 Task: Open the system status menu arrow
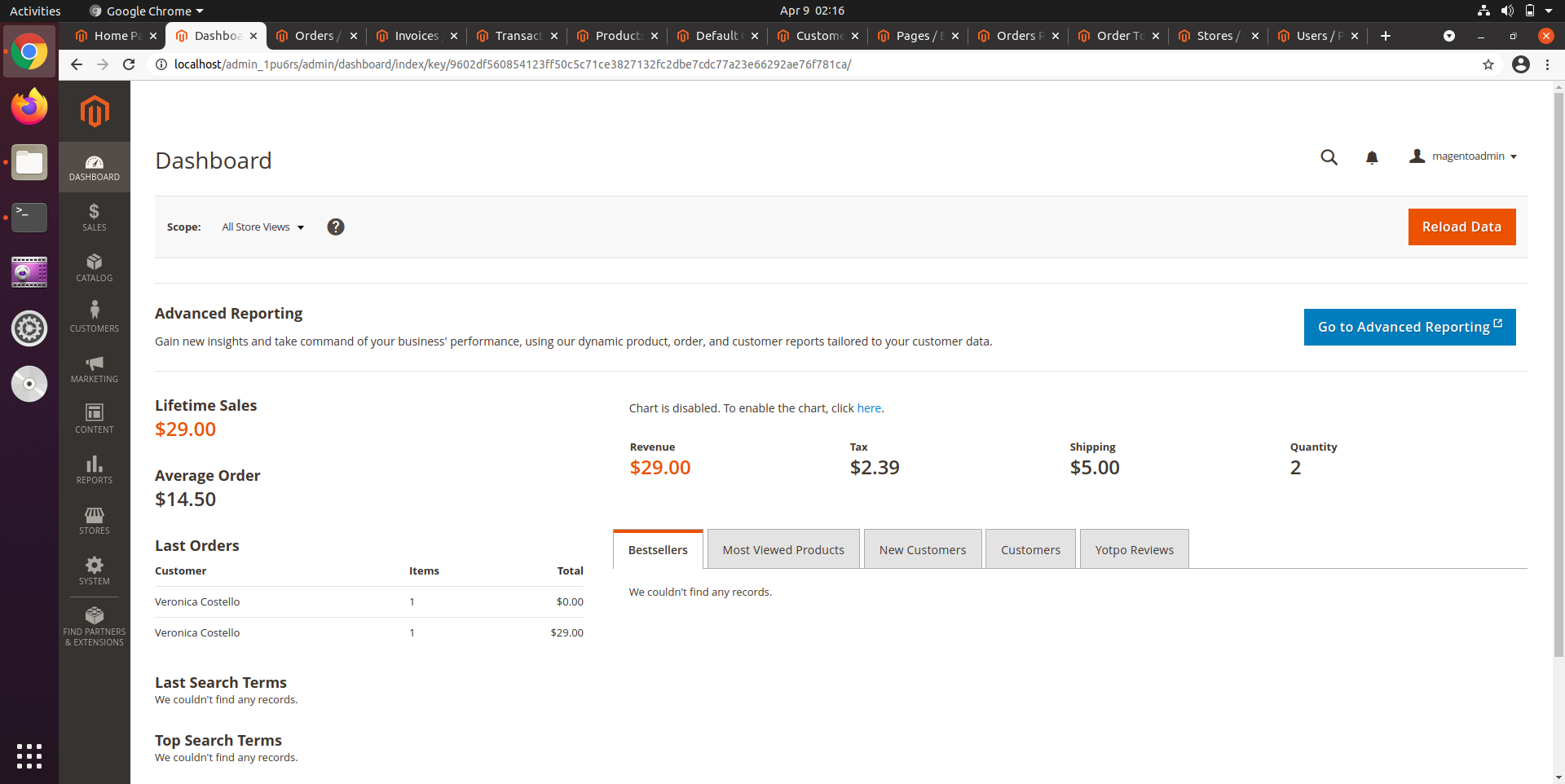coord(1549,11)
